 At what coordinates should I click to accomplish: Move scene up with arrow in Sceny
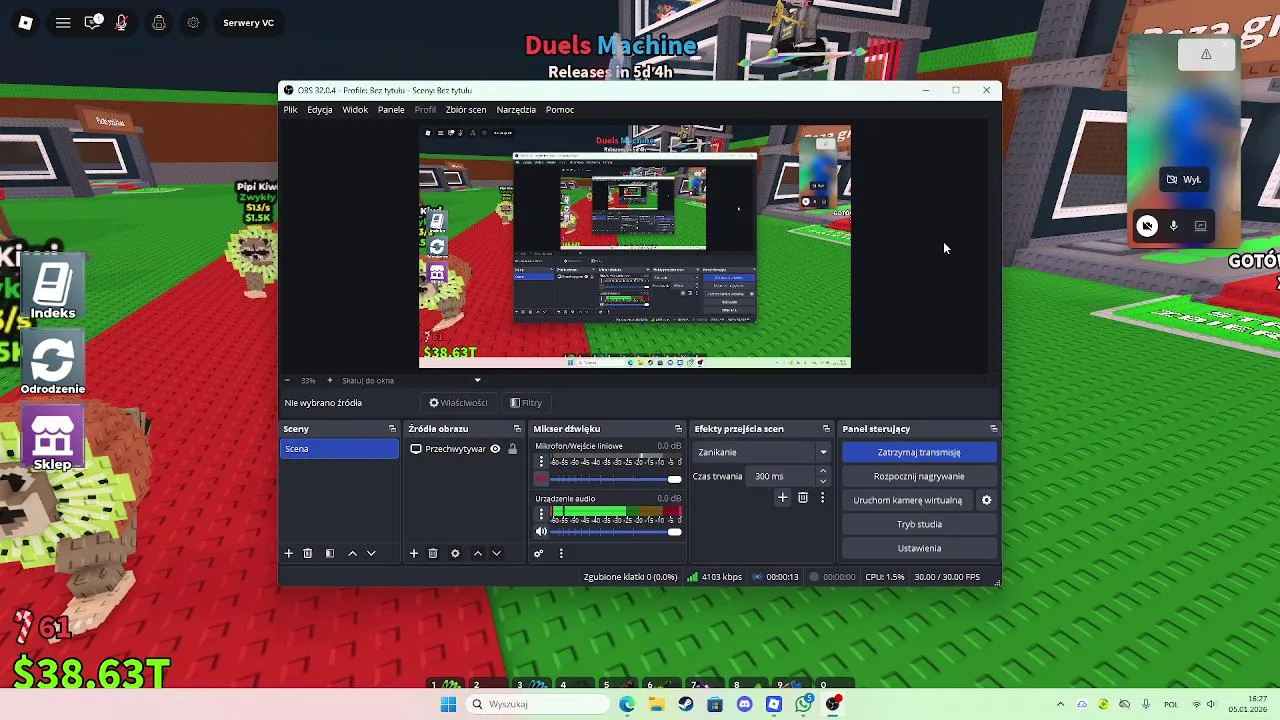[352, 553]
